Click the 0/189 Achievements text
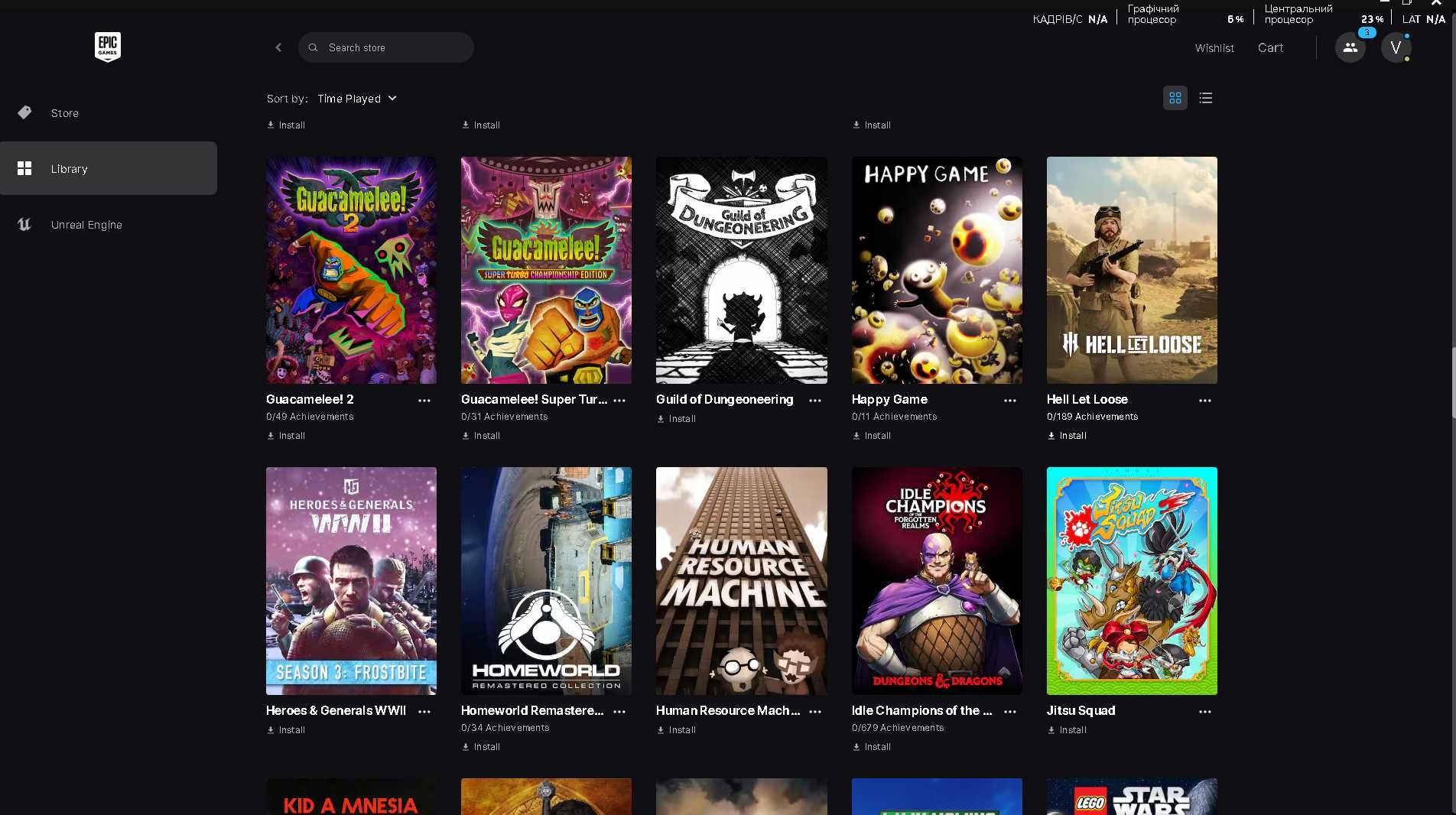Image resolution: width=1456 pixels, height=815 pixels. click(1092, 417)
